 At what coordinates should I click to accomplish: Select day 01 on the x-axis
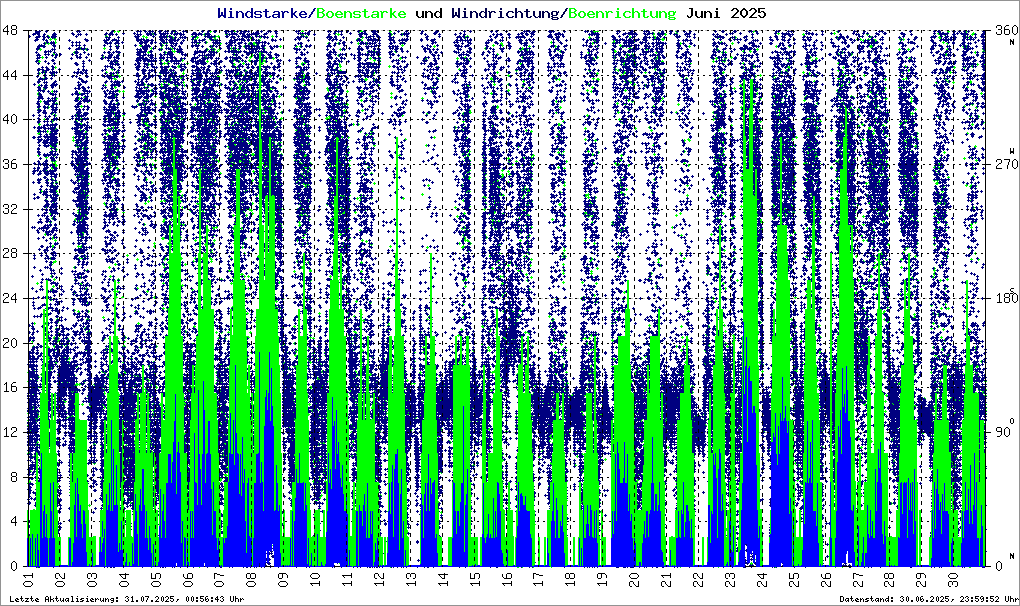[x=28, y=579]
